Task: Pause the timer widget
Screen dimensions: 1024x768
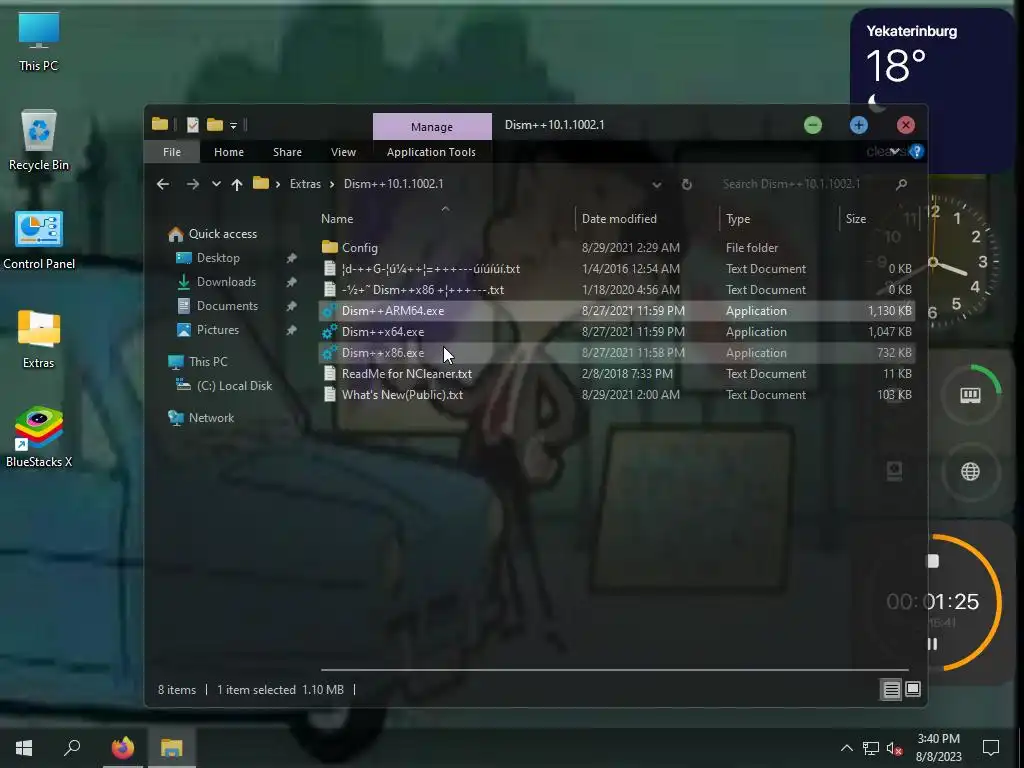Action: 933,645
